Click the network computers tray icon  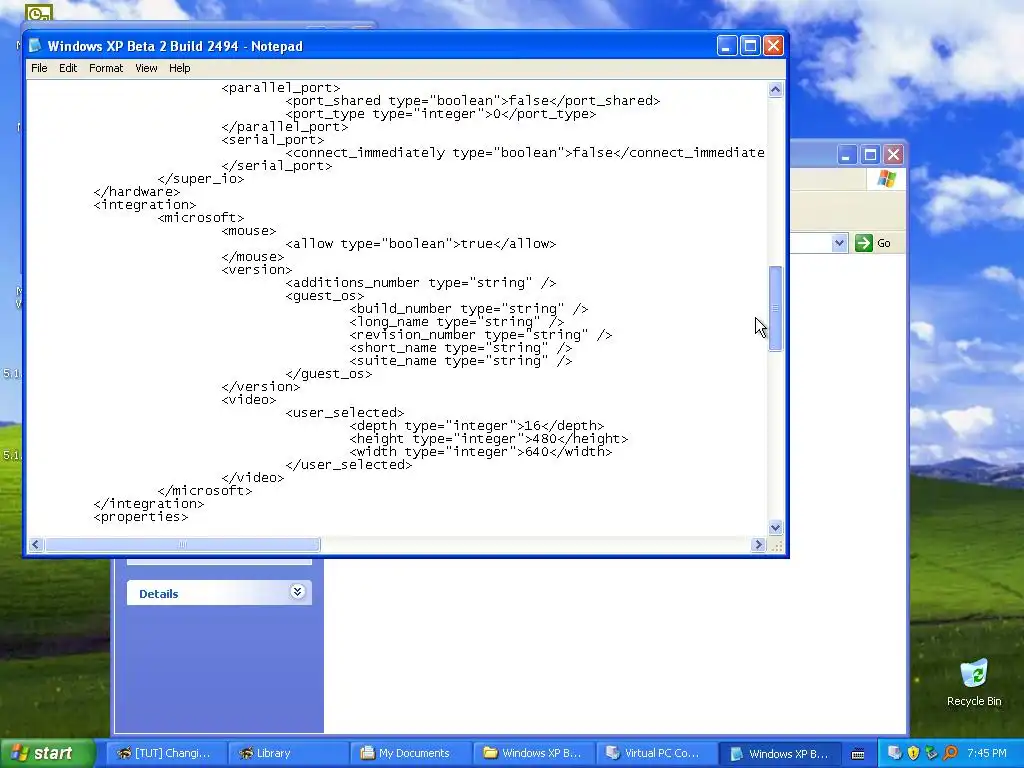[x=895, y=753]
